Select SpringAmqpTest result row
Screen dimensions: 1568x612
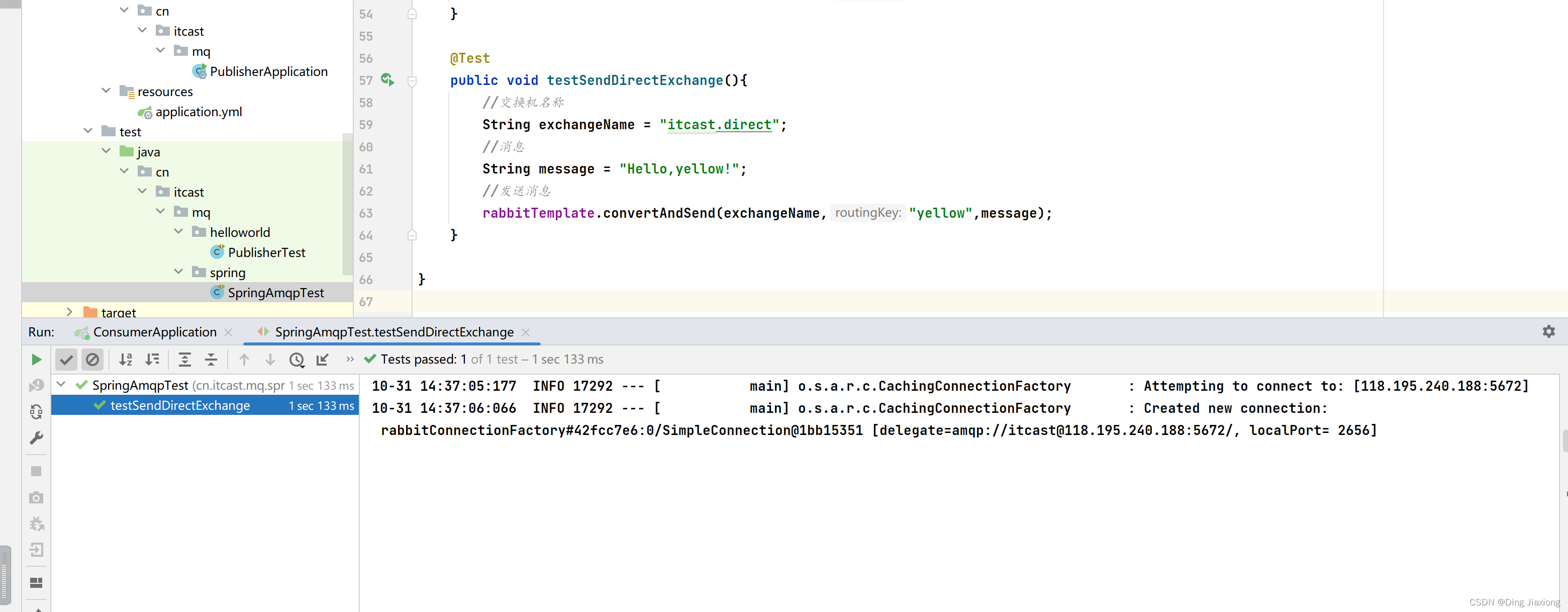point(205,385)
